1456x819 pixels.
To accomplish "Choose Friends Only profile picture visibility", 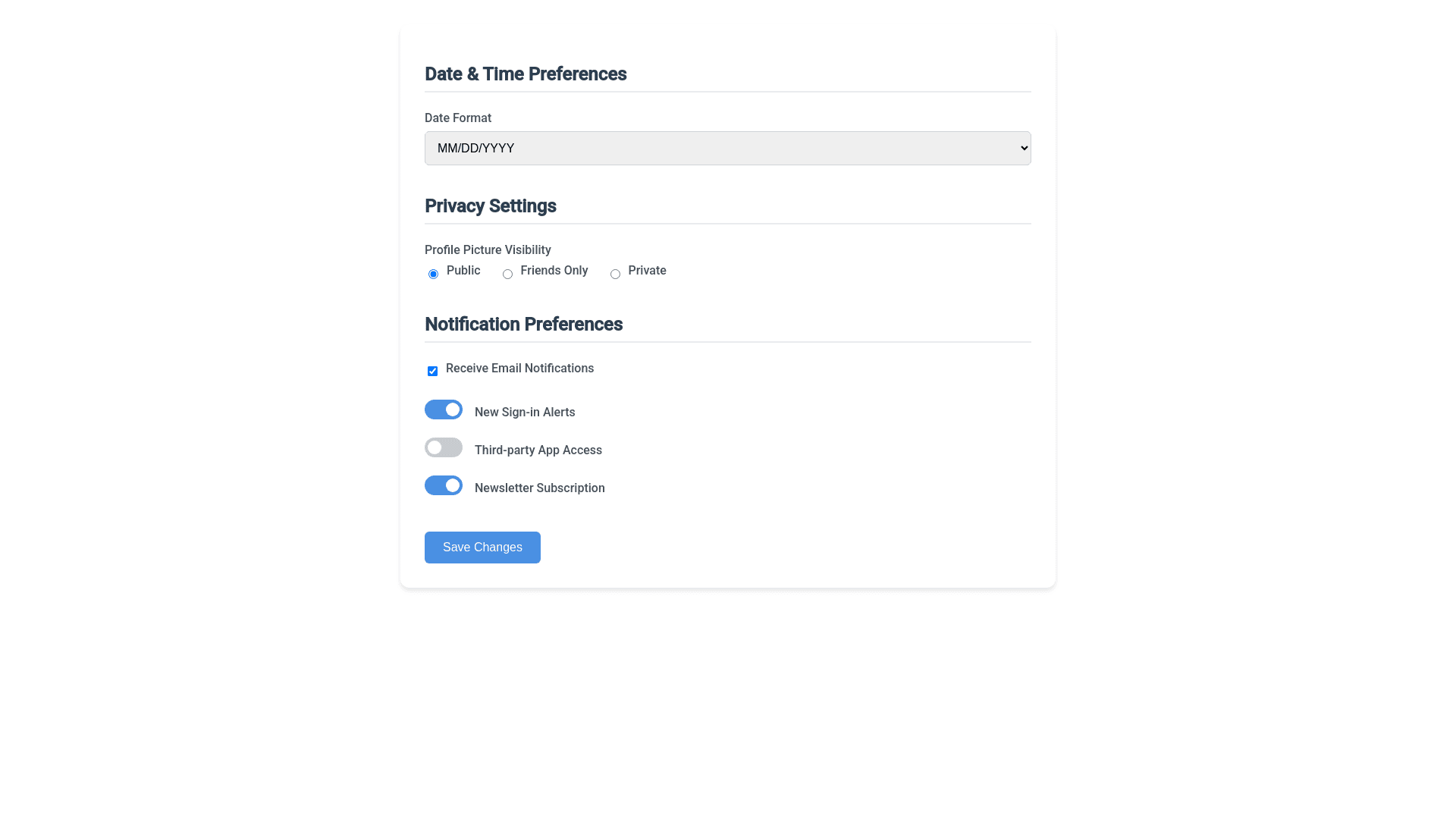I will 507,274.
